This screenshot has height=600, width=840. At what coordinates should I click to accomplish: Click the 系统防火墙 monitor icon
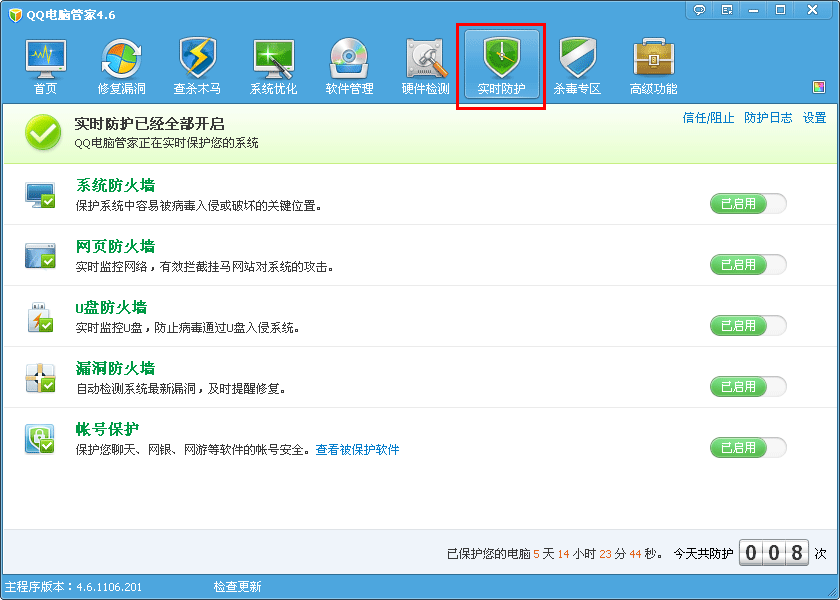tap(40, 195)
